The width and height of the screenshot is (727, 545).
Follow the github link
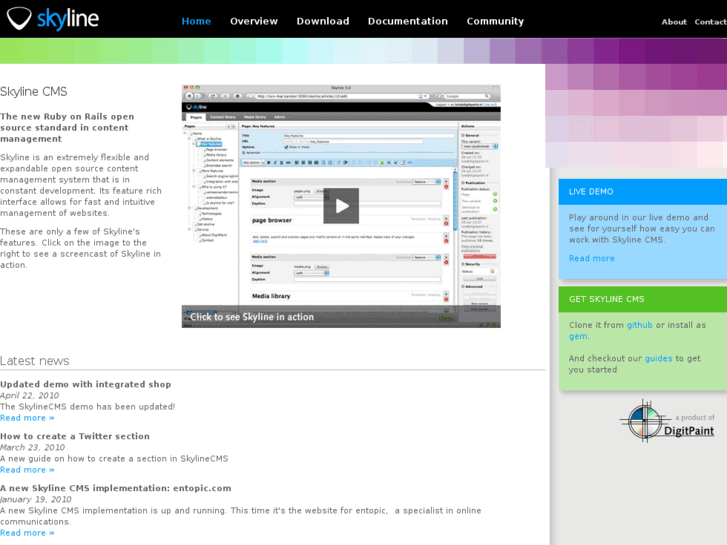click(639, 325)
